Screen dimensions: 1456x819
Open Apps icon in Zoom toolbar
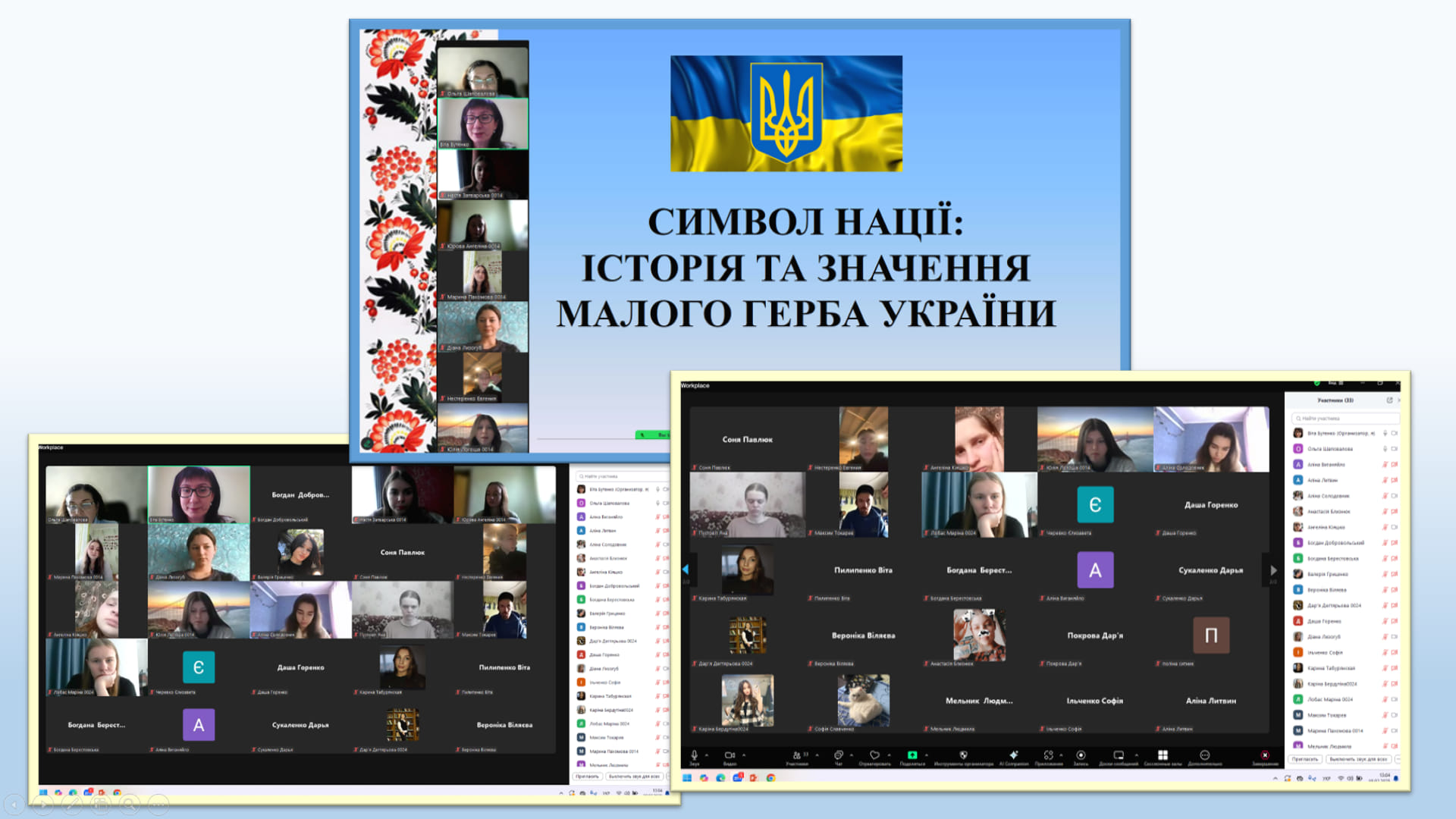[x=1049, y=755]
